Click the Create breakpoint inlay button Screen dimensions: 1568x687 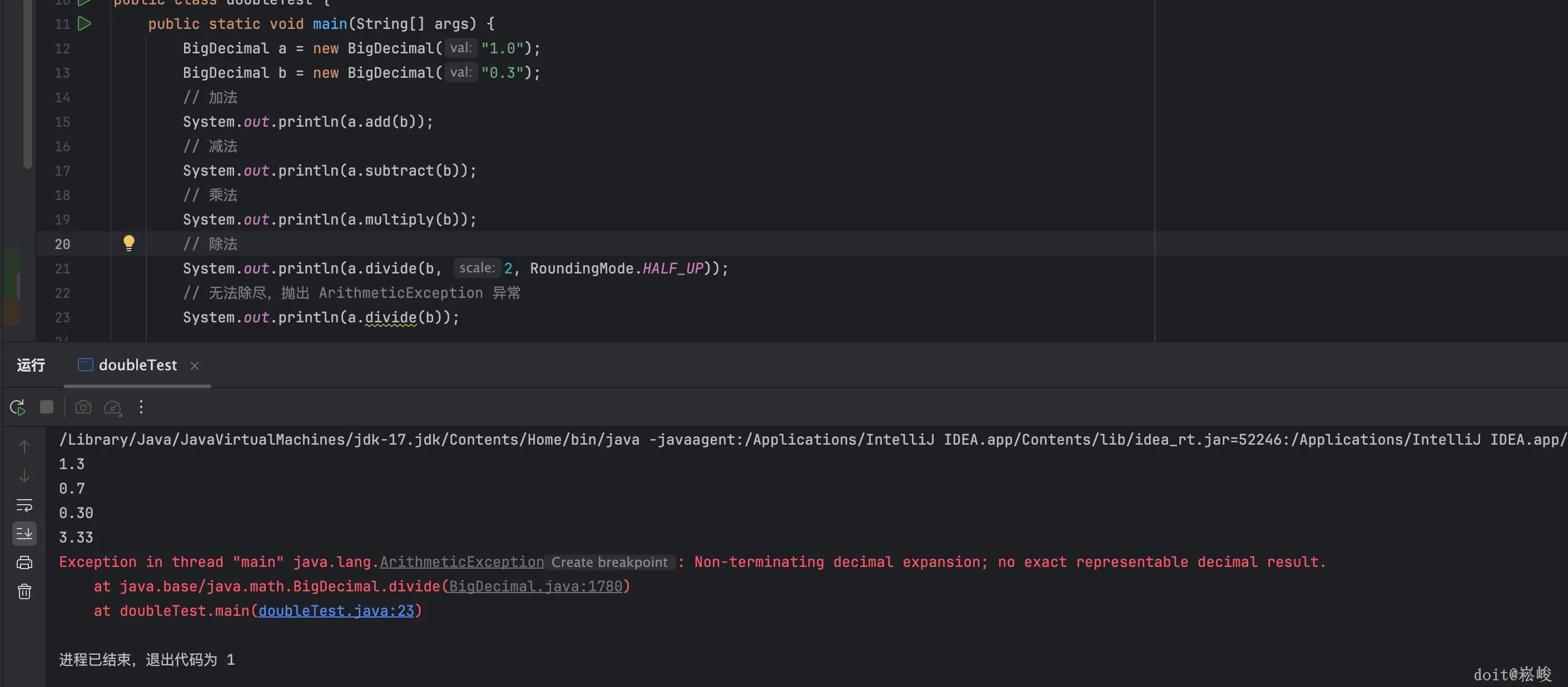tap(609, 562)
